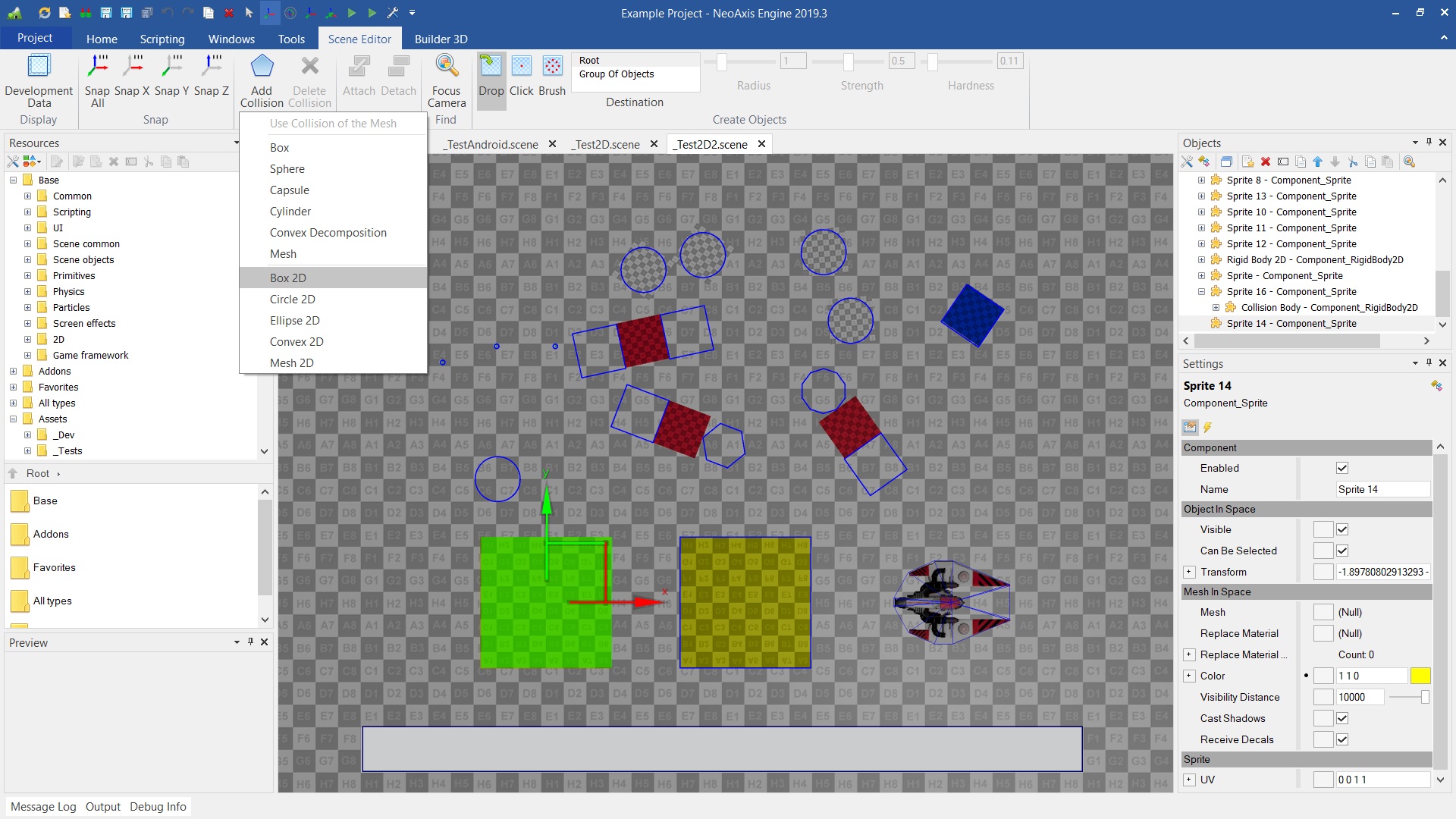Click the yellow Color swatch
Image resolution: width=1456 pixels, height=819 pixels.
click(1420, 676)
